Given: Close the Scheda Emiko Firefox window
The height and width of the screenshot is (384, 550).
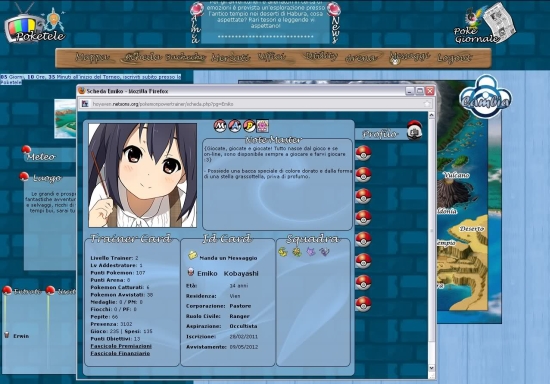Looking at the screenshot, I should pyautogui.click(x=430, y=91).
